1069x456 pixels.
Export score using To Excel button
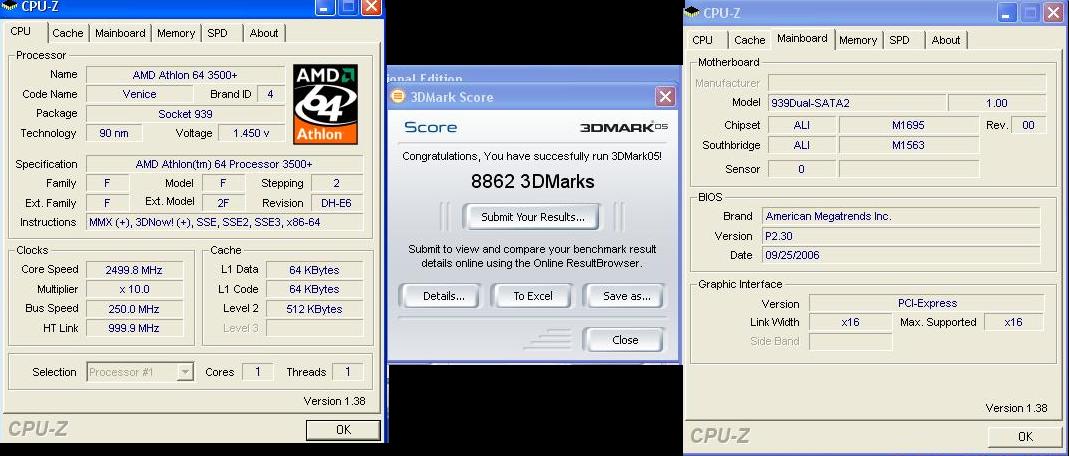point(533,296)
